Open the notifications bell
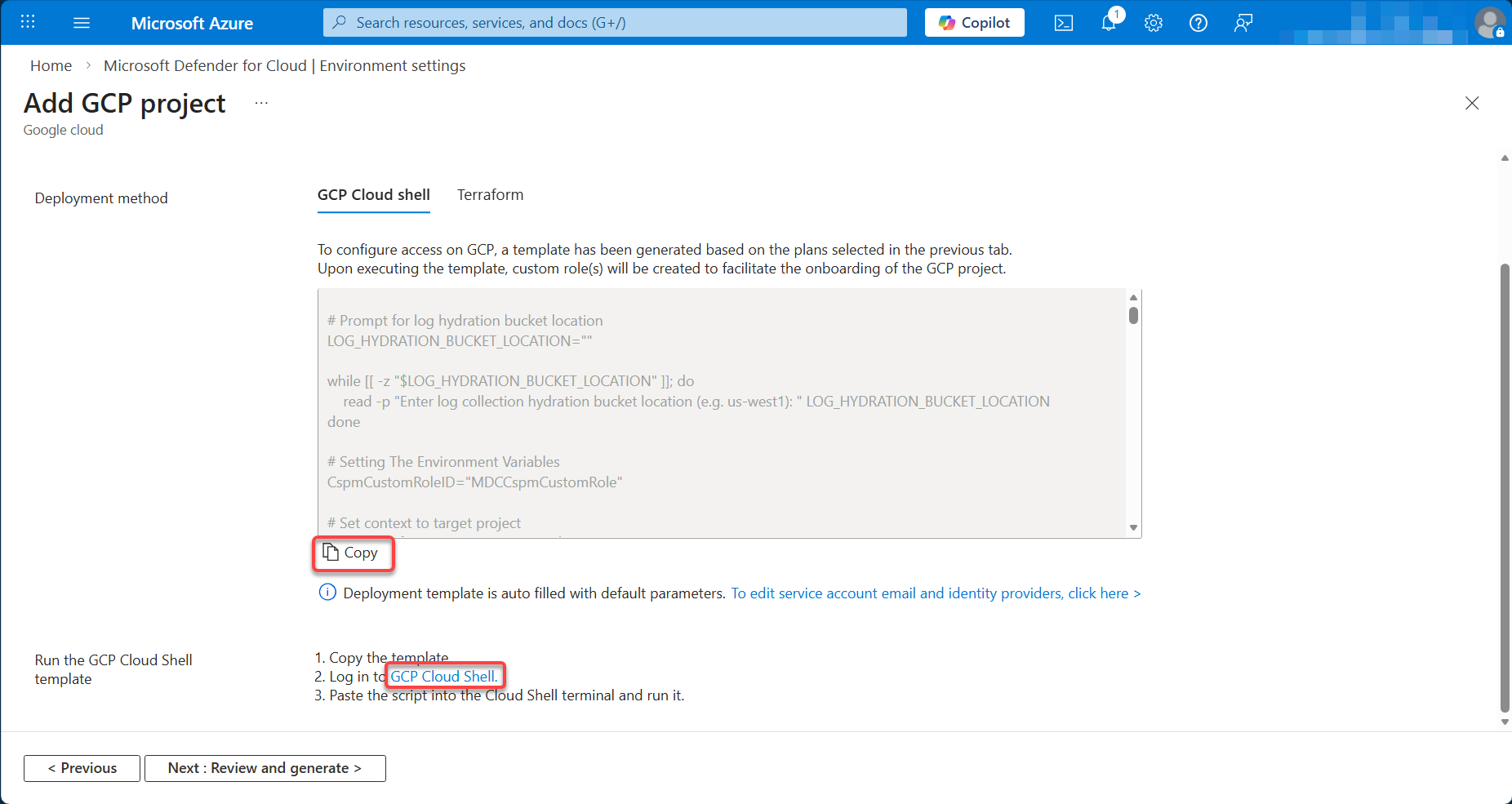 pyautogui.click(x=1109, y=23)
